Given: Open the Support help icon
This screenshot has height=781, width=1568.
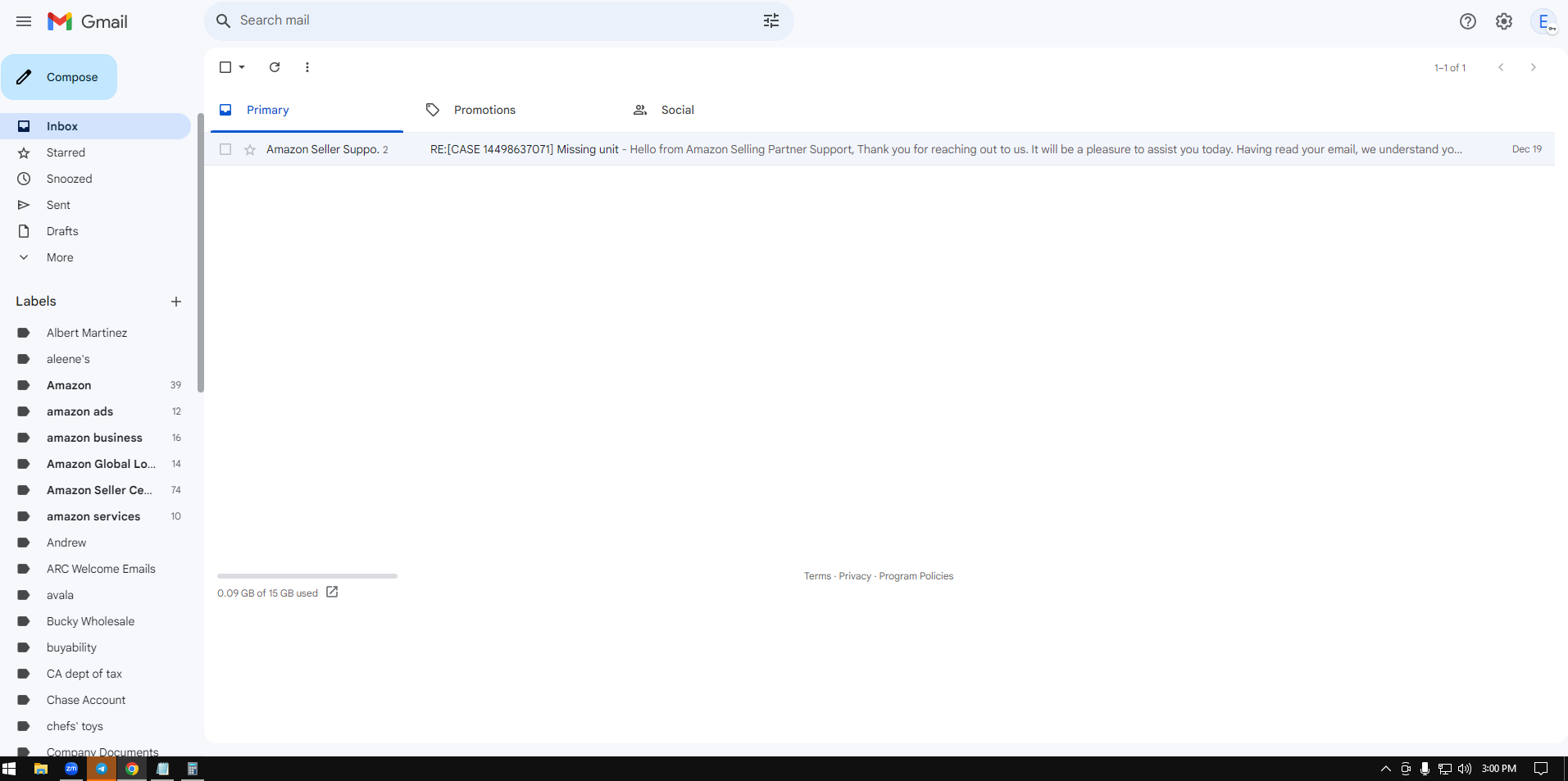Looking at the screenshot, I should (x=1467, y=21).
